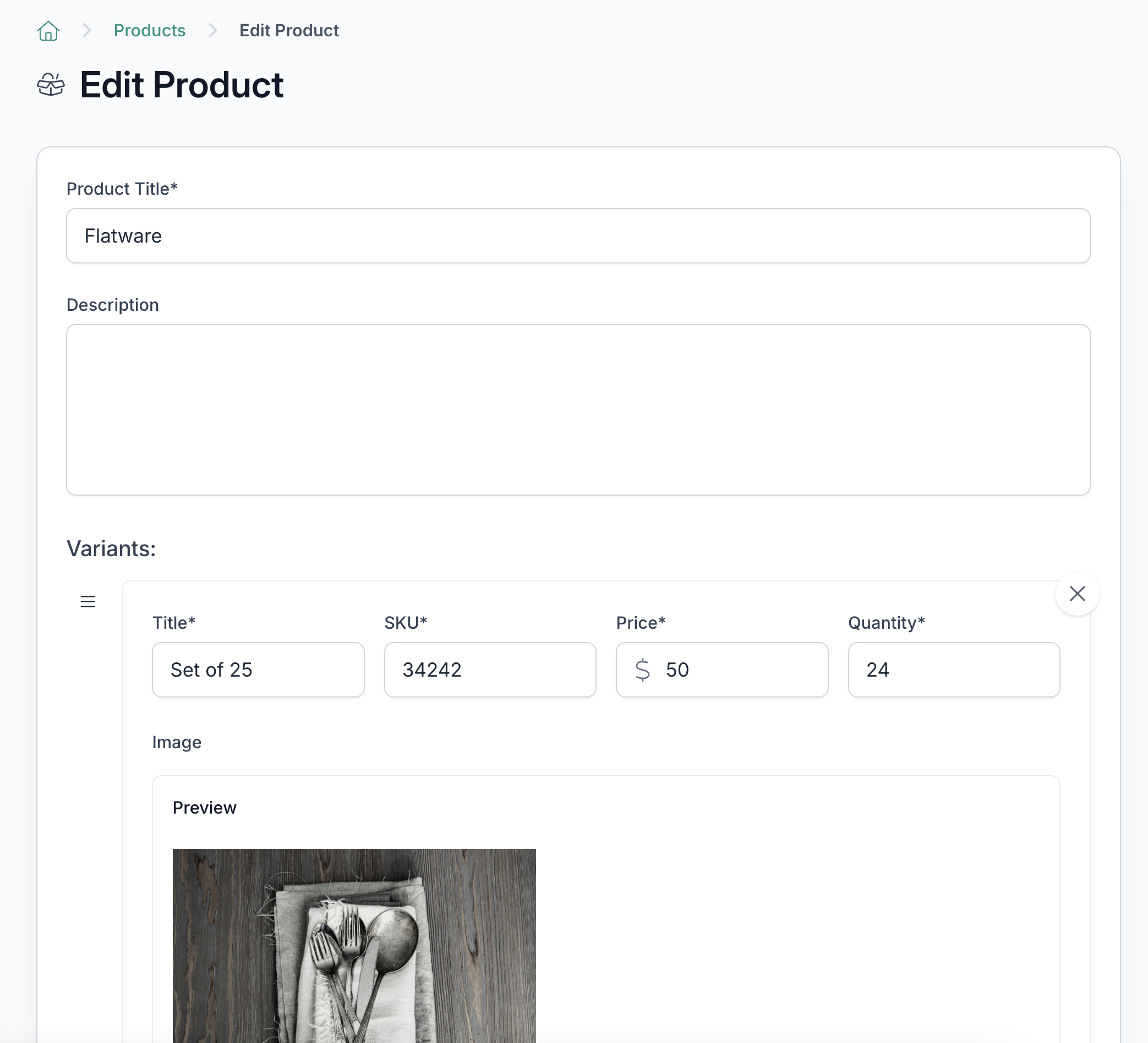Click the Edit Product breadcrumb text
The image size is (1148, 1043).
pos(289,31)
